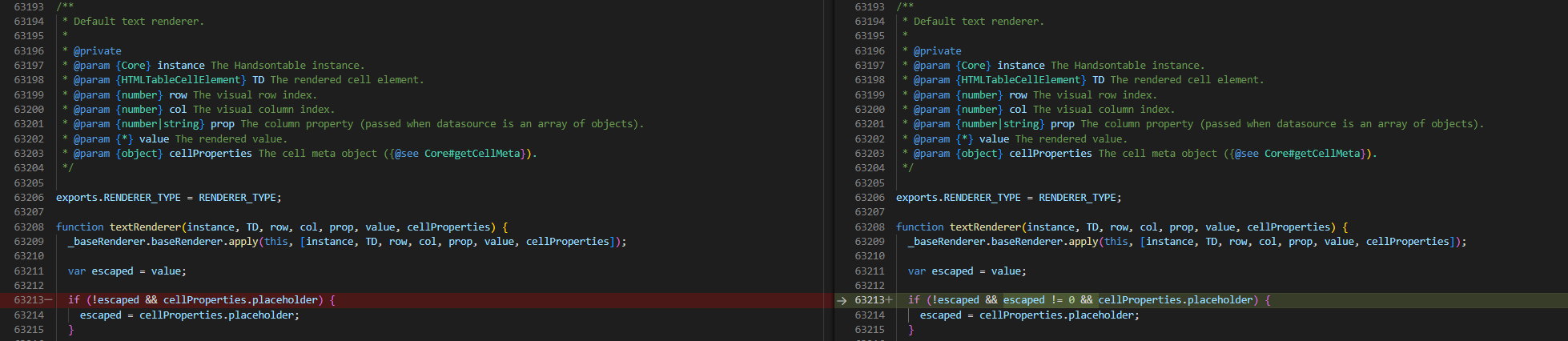1568x341 pixels.
Task: Click 'Default text renderer.' comment in right pane
Action: 979,22
